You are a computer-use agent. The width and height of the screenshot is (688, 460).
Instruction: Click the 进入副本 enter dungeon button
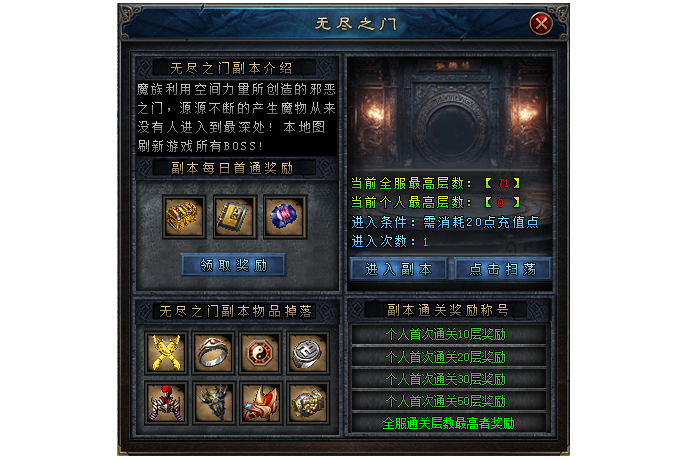click(398, 269)
